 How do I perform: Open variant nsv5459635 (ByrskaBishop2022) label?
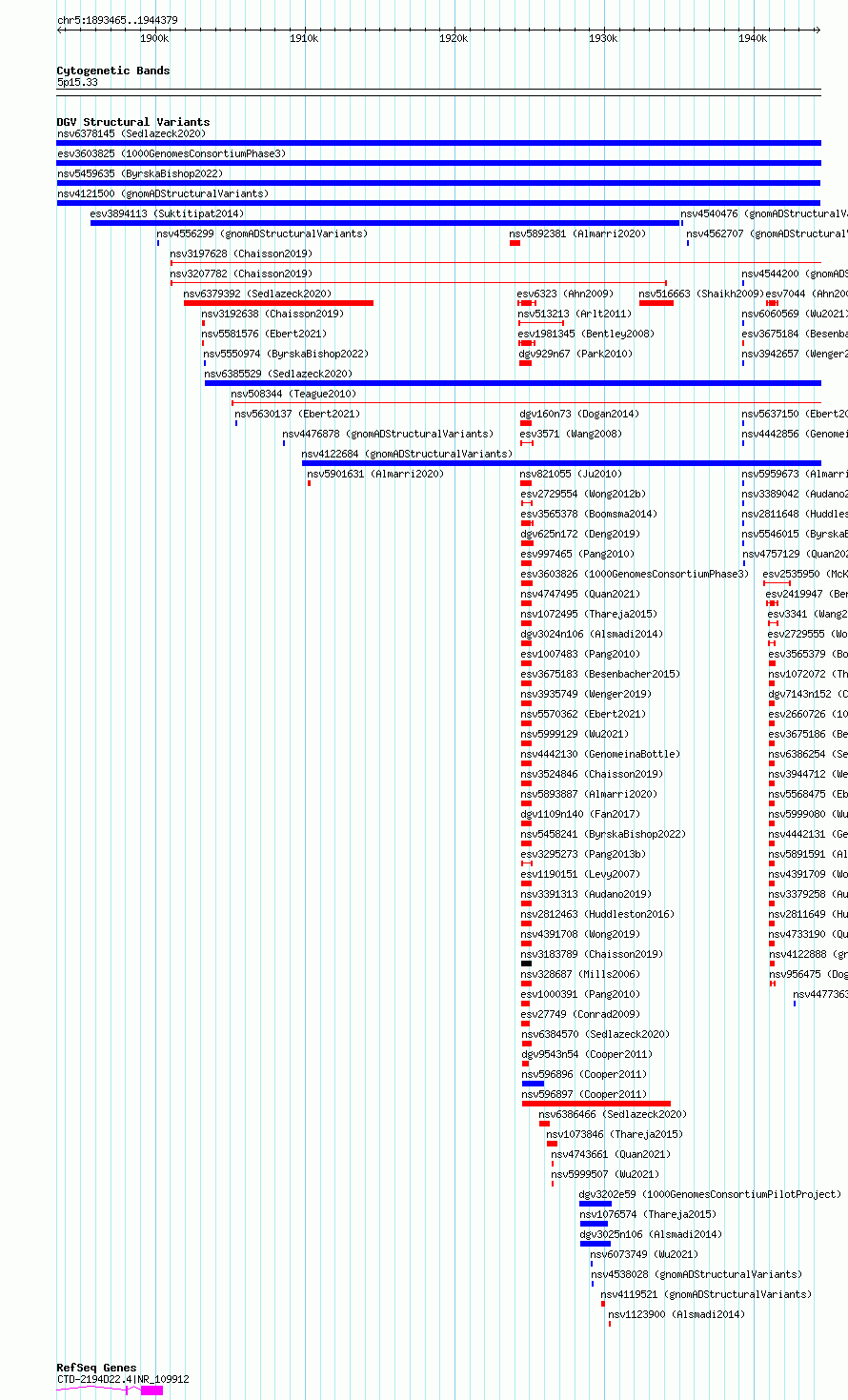click(x=139, y=173)
